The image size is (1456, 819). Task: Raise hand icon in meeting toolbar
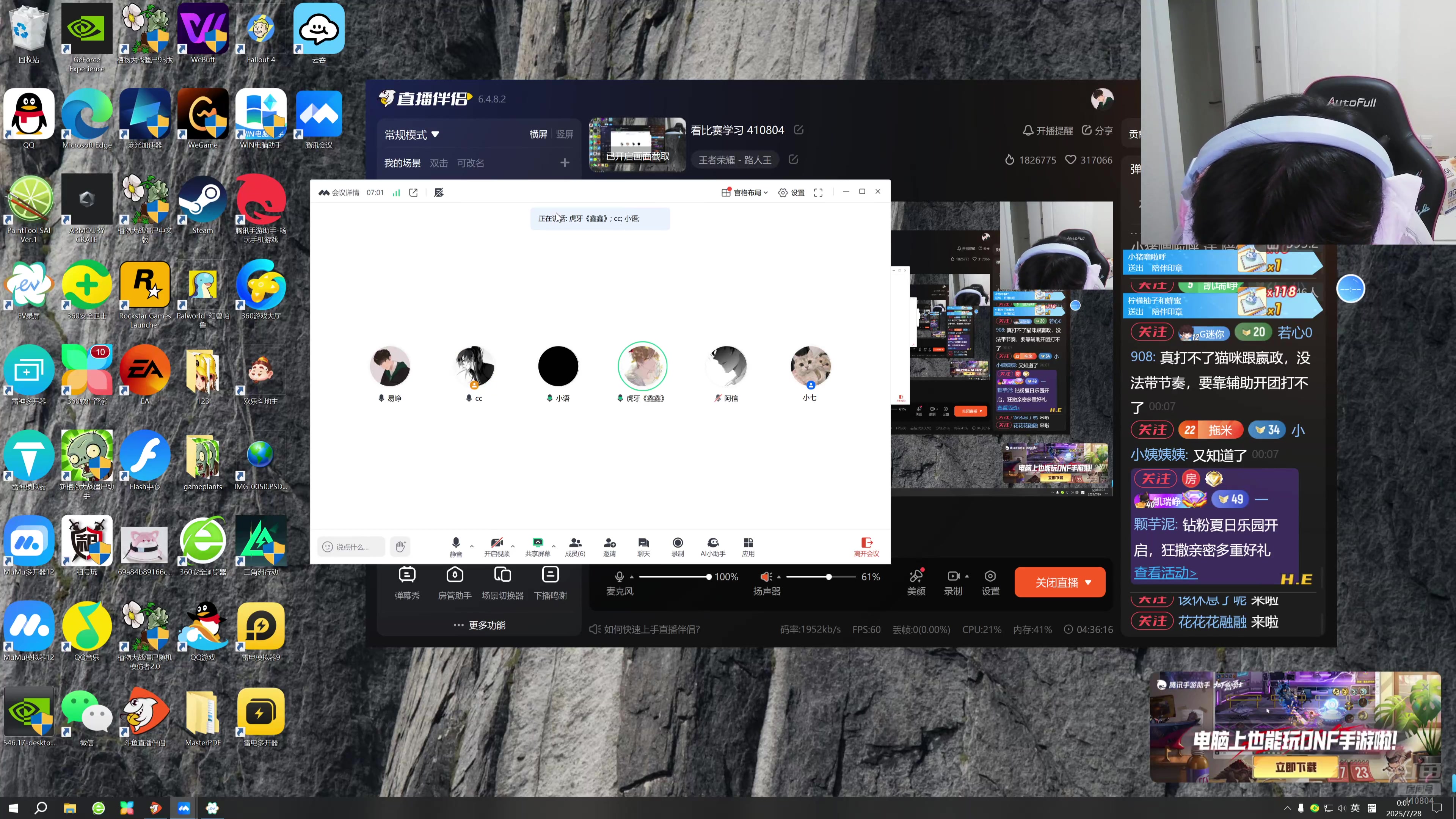coord(400,546)
